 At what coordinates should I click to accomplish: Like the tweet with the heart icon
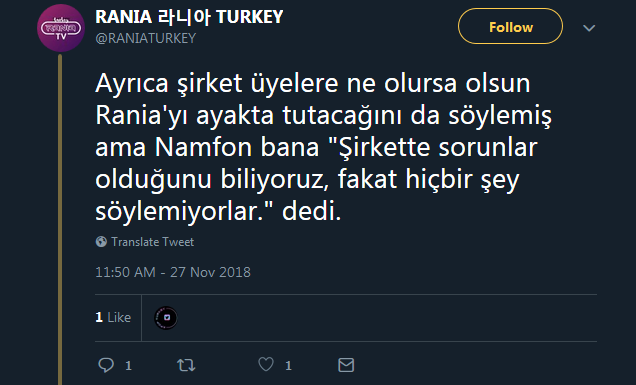tap(266, 364)
